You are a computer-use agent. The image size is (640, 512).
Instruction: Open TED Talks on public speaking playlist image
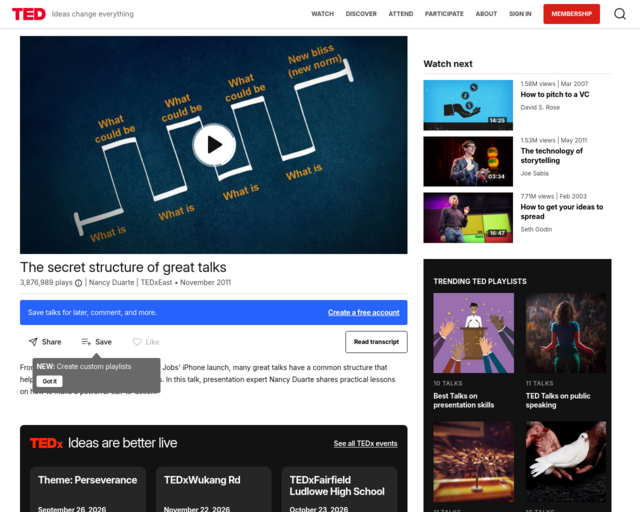[x=566, y=333]
